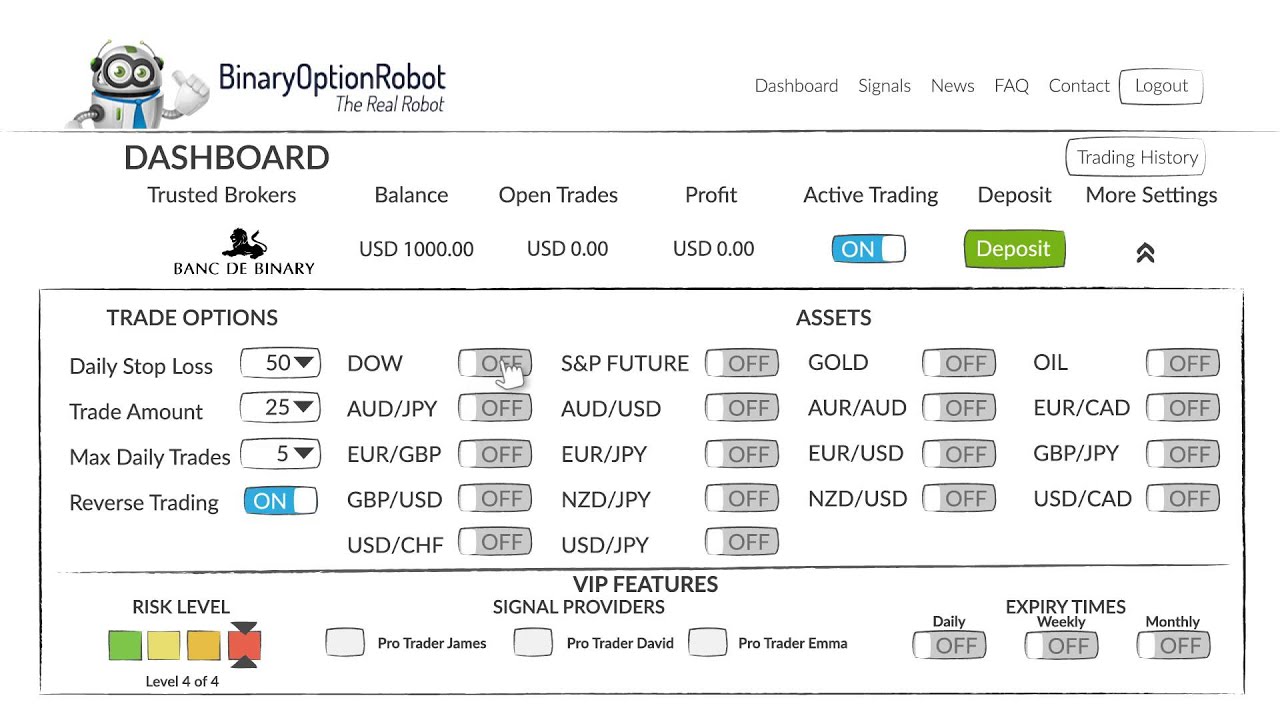The height and width of the screenshot is (720, 1280).
Task: Enable the GOLD asset toggle
Action: coord(958,364)
